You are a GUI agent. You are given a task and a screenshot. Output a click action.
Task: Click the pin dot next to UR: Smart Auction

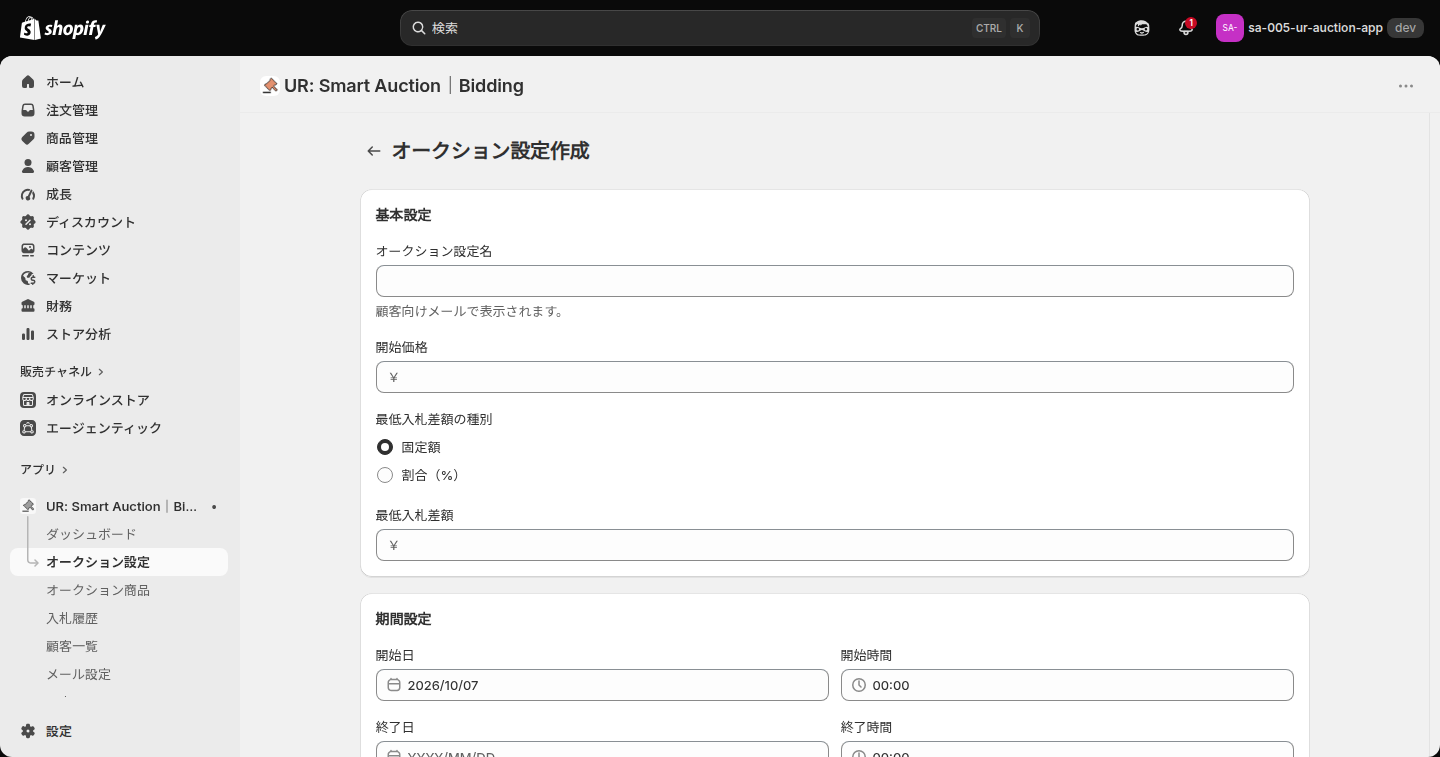(214, 507)
